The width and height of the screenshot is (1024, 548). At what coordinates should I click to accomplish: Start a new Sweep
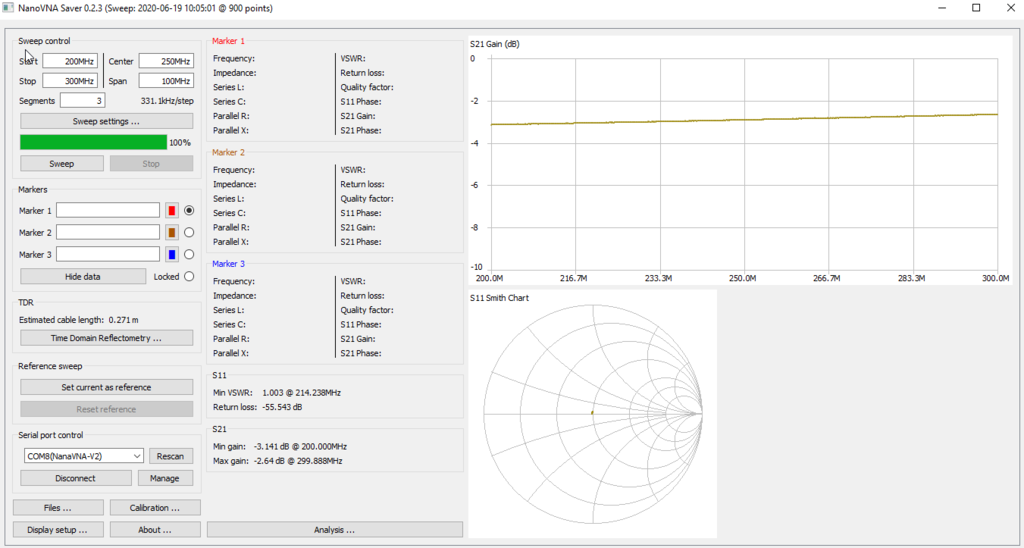pos(62,163)
